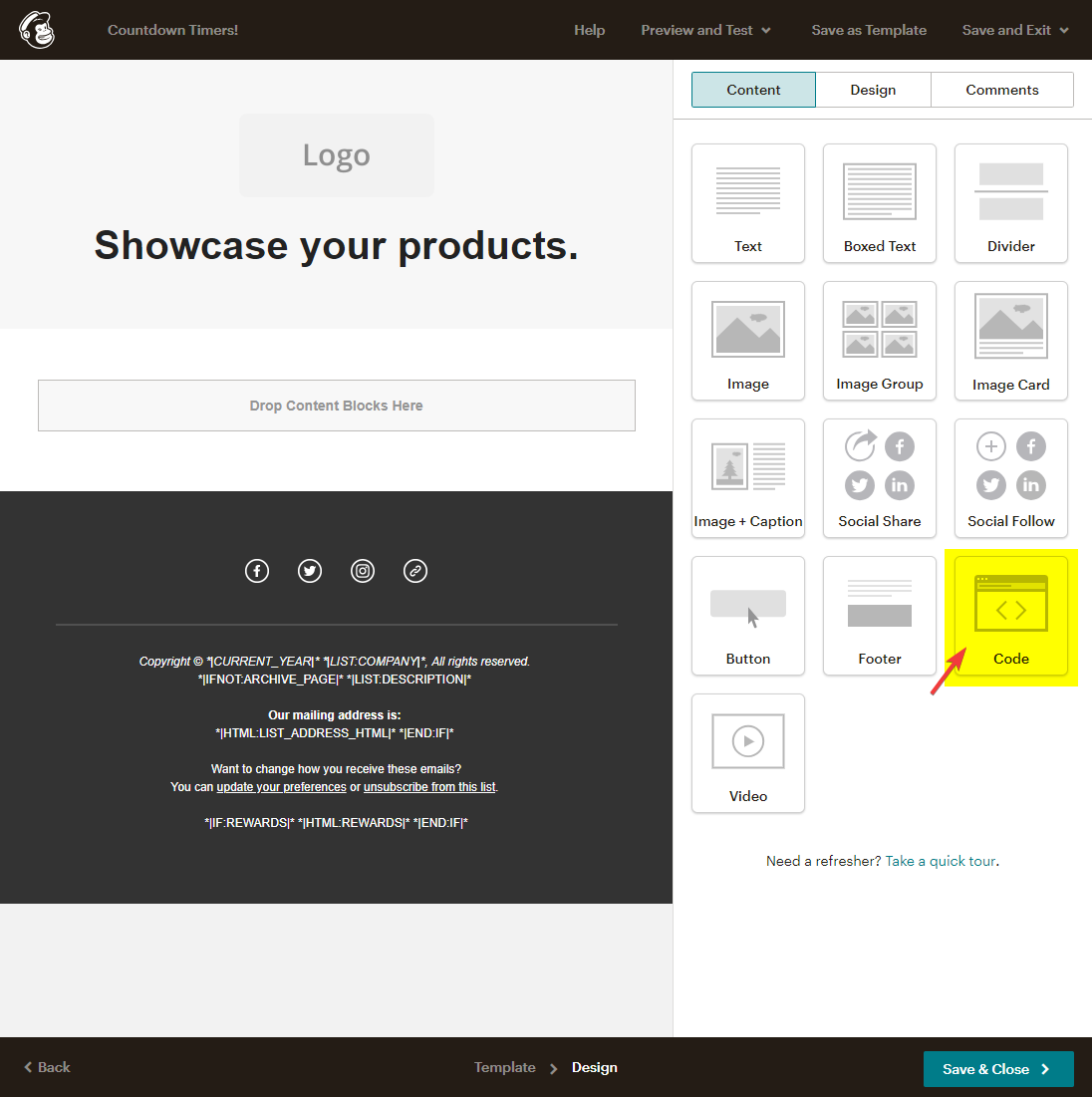Click the highlighted Code block

(x=1010, y=616)
